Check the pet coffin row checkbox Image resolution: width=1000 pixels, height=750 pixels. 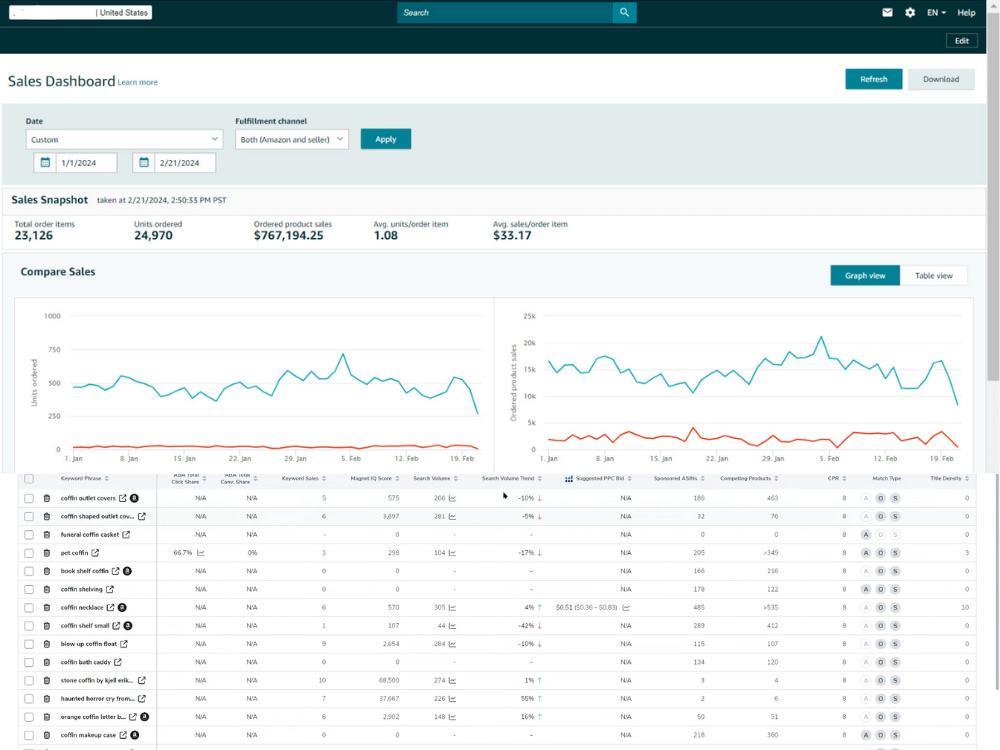pyautogui.click(x=29, y=553)
